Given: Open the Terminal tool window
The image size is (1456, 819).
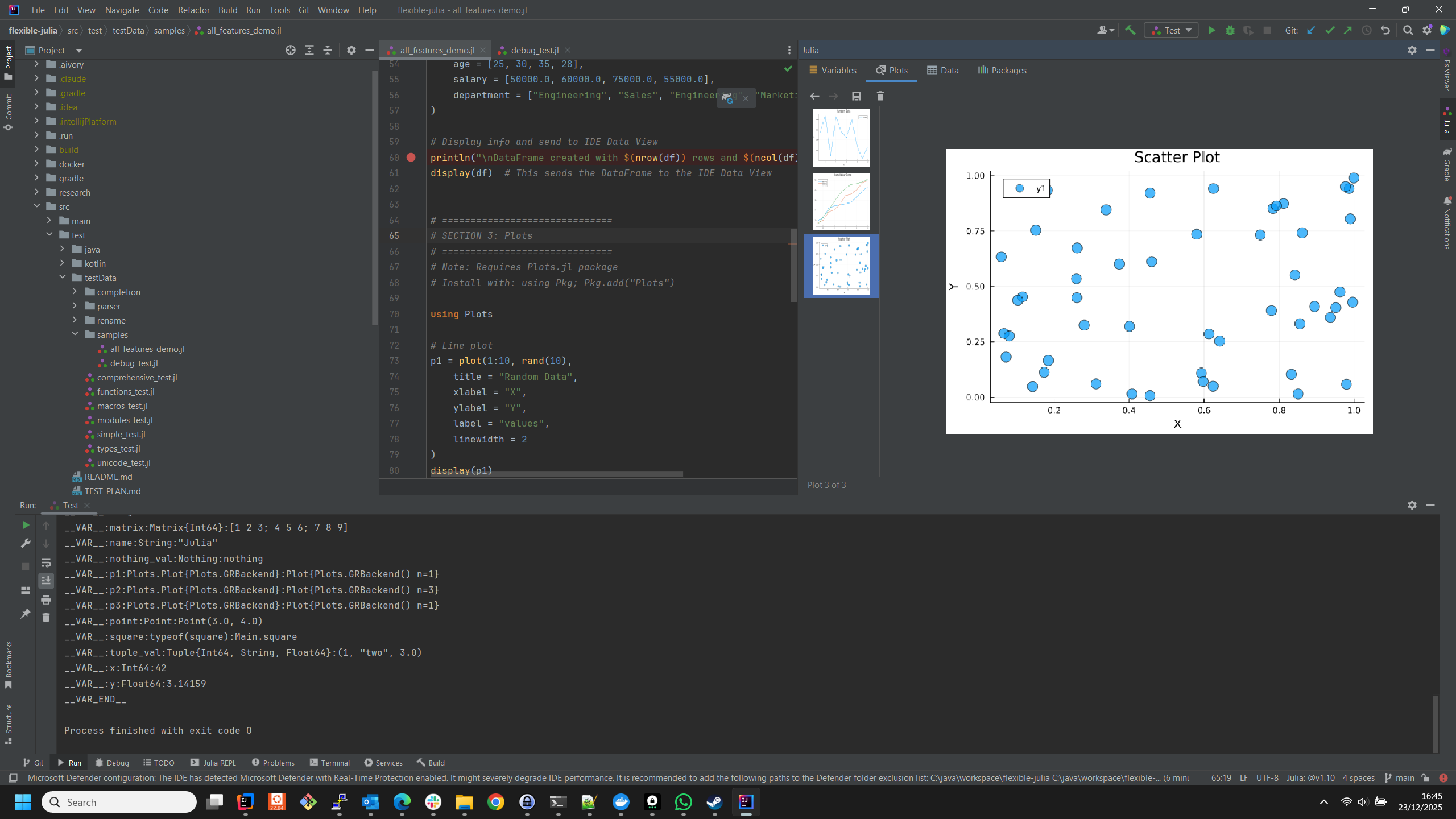Looking at the screenshot, I should (x=330, y=763).
